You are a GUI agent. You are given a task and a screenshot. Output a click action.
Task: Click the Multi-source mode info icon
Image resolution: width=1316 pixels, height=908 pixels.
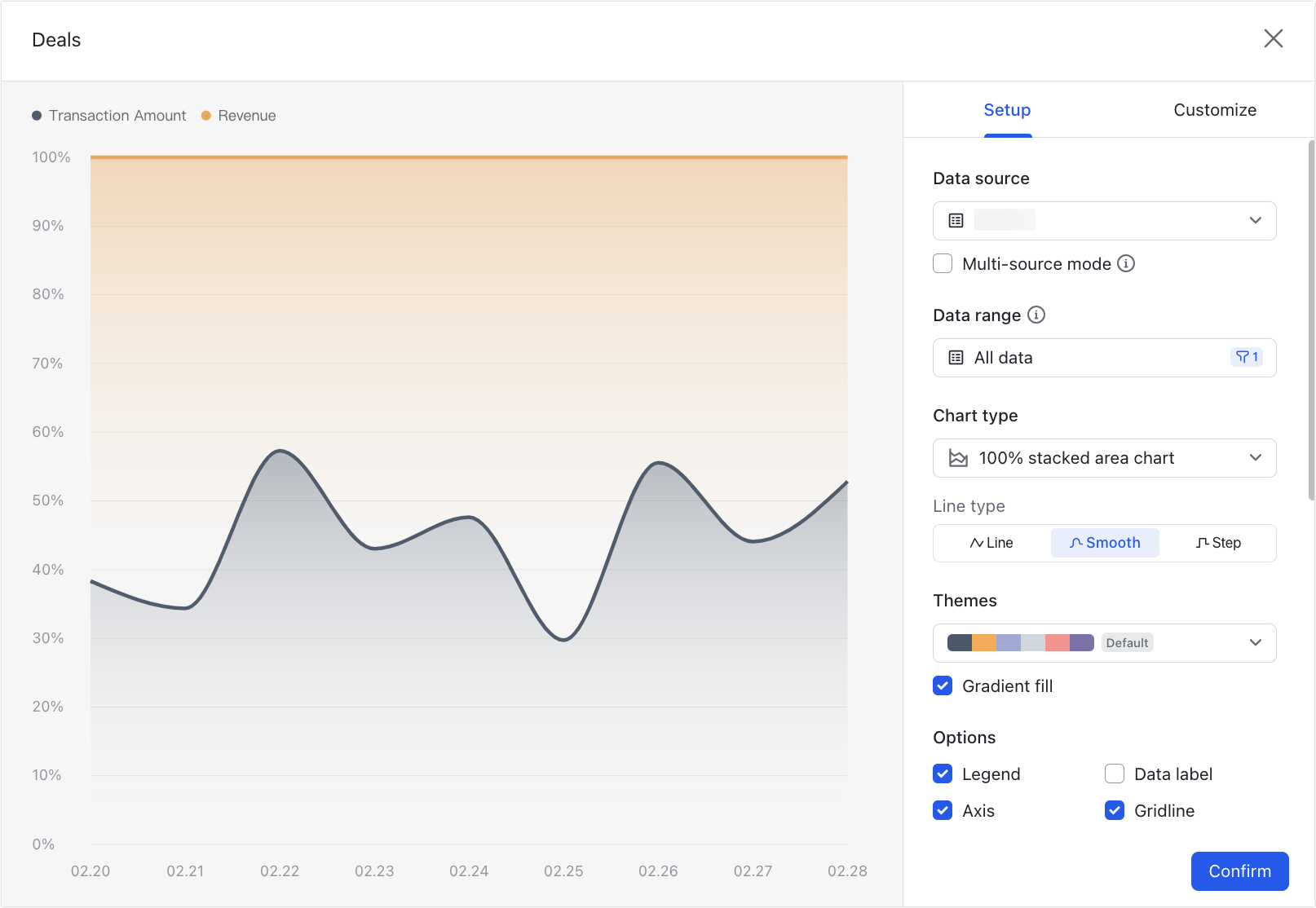(1126, 263)
